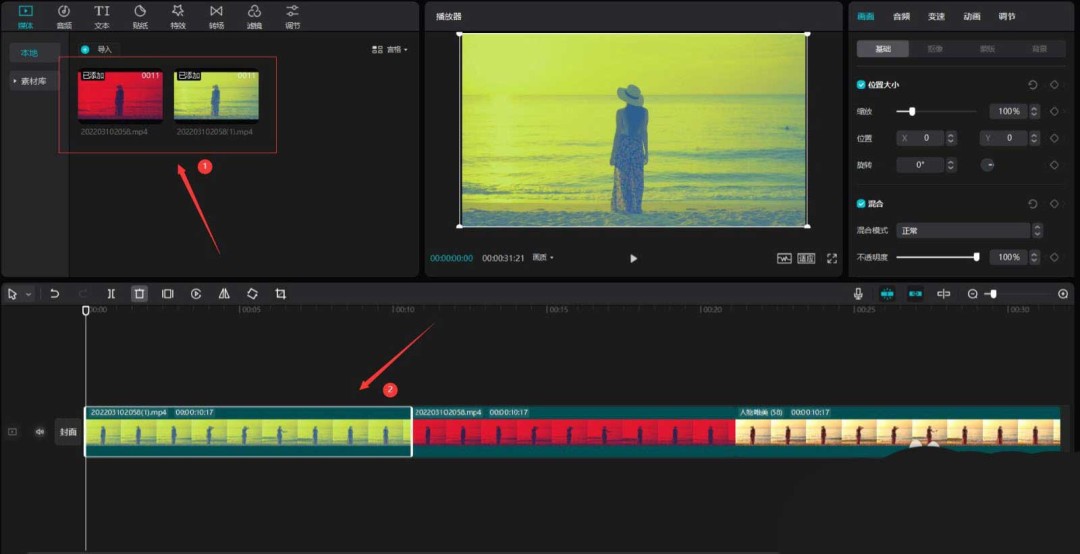Open the 特效 (effects) panel icon

click(x=178, y=15)
